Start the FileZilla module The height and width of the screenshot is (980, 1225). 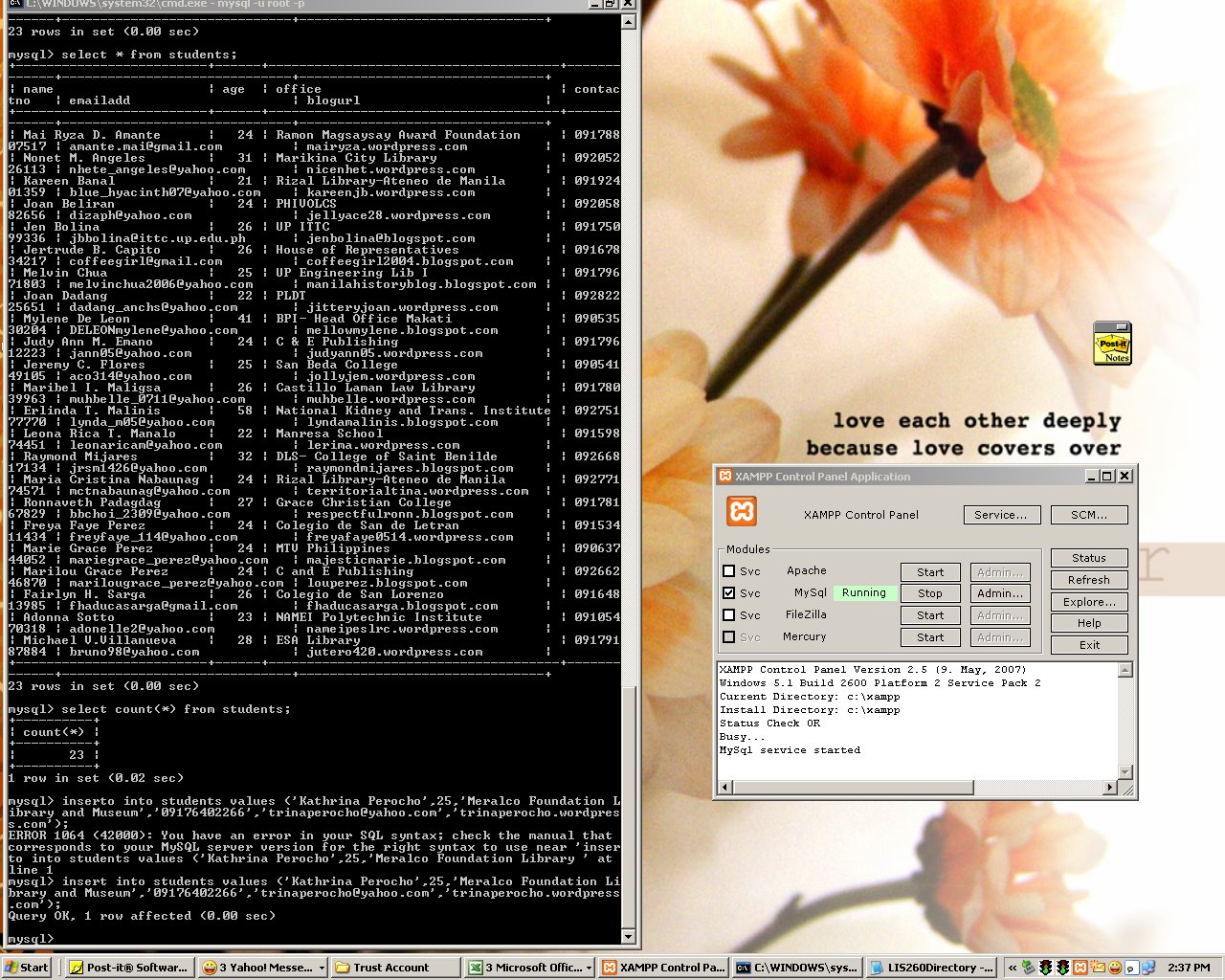[x=930, y=615]
